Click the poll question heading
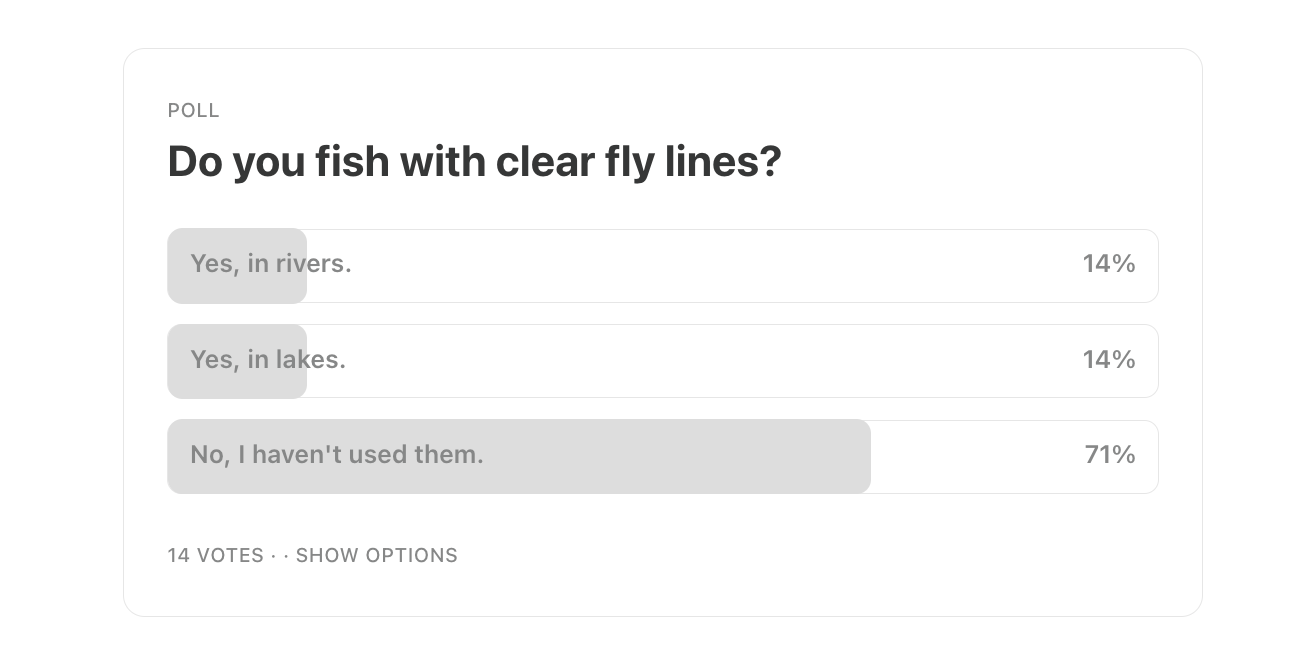The image size is (1306, 662). pos(473,162)
